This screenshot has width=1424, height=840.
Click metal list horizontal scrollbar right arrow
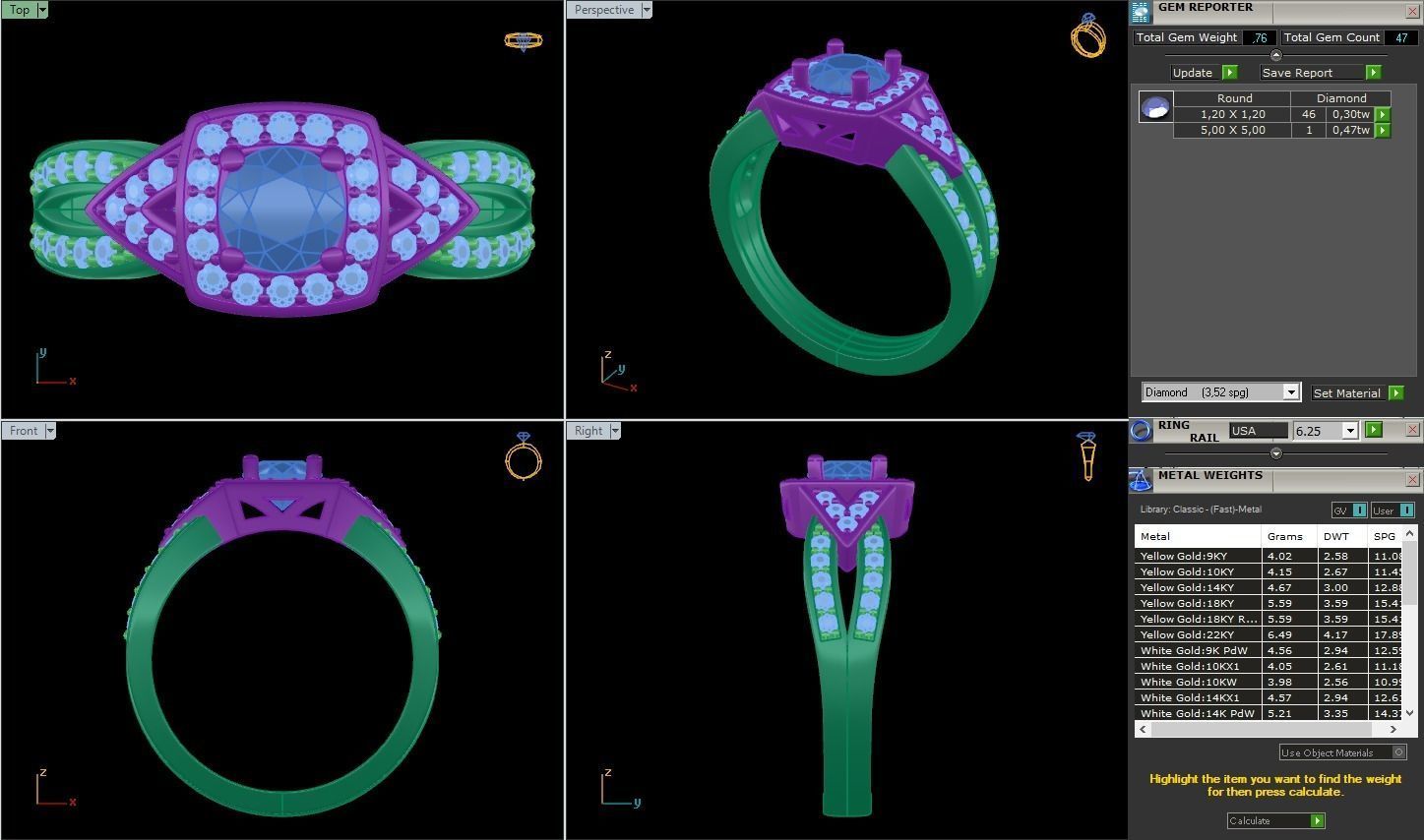tap(1393, 729)
